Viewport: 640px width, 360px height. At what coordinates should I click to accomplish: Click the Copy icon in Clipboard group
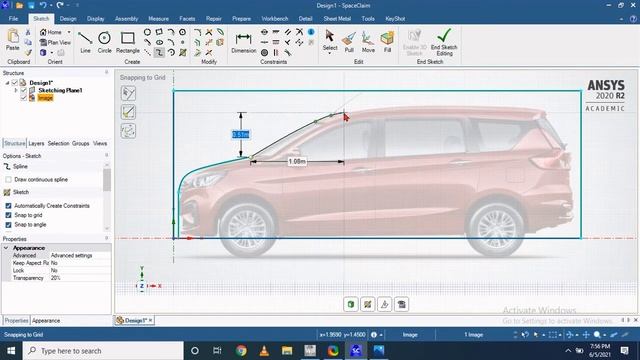(28, 42)
